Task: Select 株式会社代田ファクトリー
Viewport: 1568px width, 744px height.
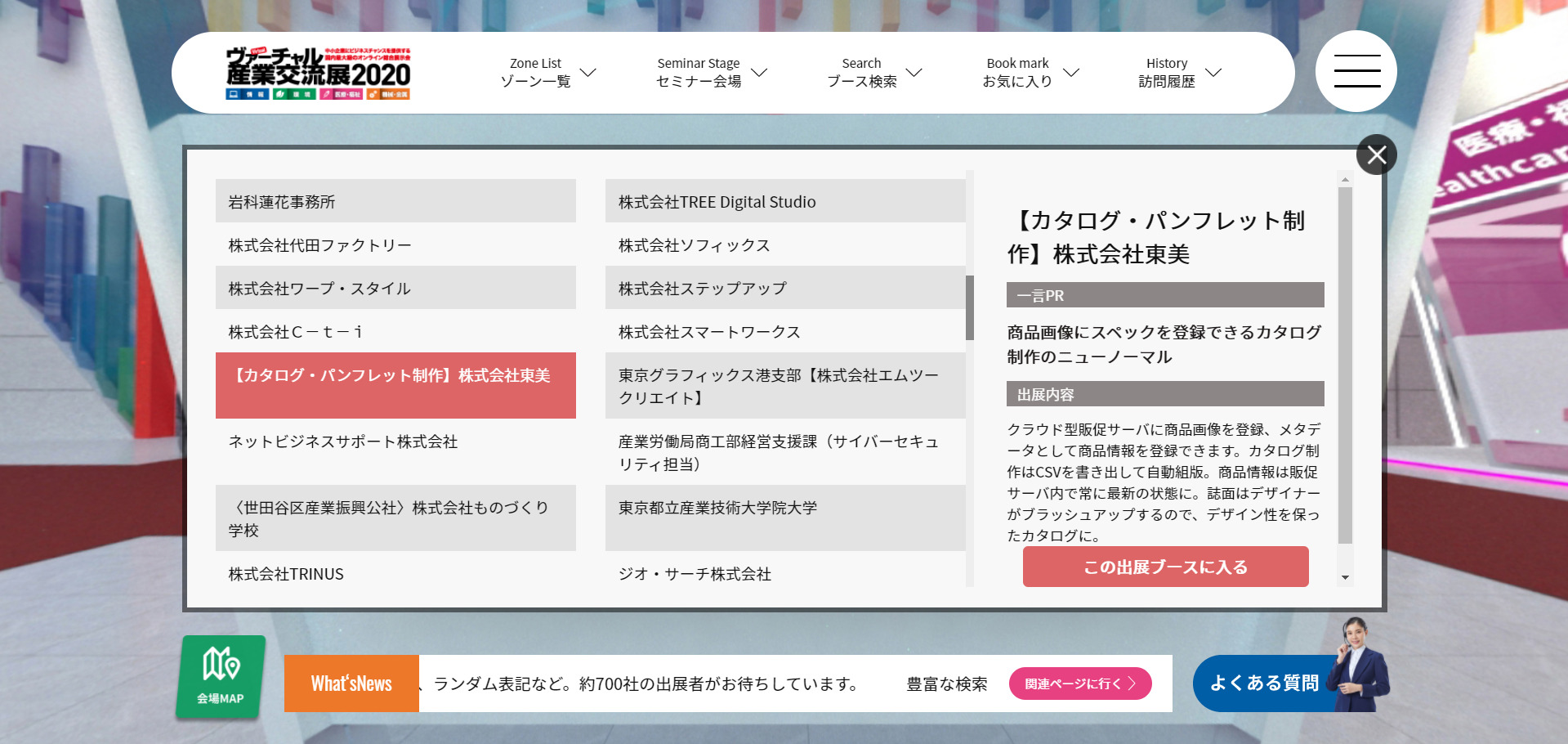Action: click(x=395, y=244)
